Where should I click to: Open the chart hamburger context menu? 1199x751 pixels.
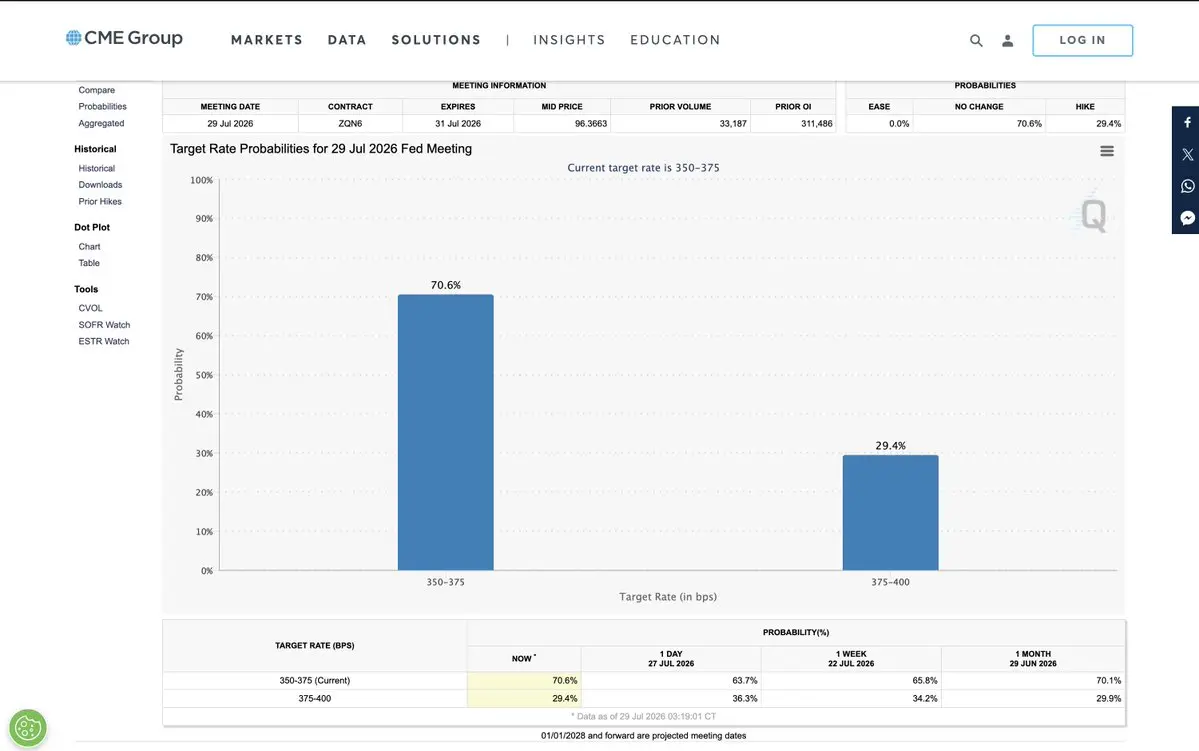point(1106,151)
